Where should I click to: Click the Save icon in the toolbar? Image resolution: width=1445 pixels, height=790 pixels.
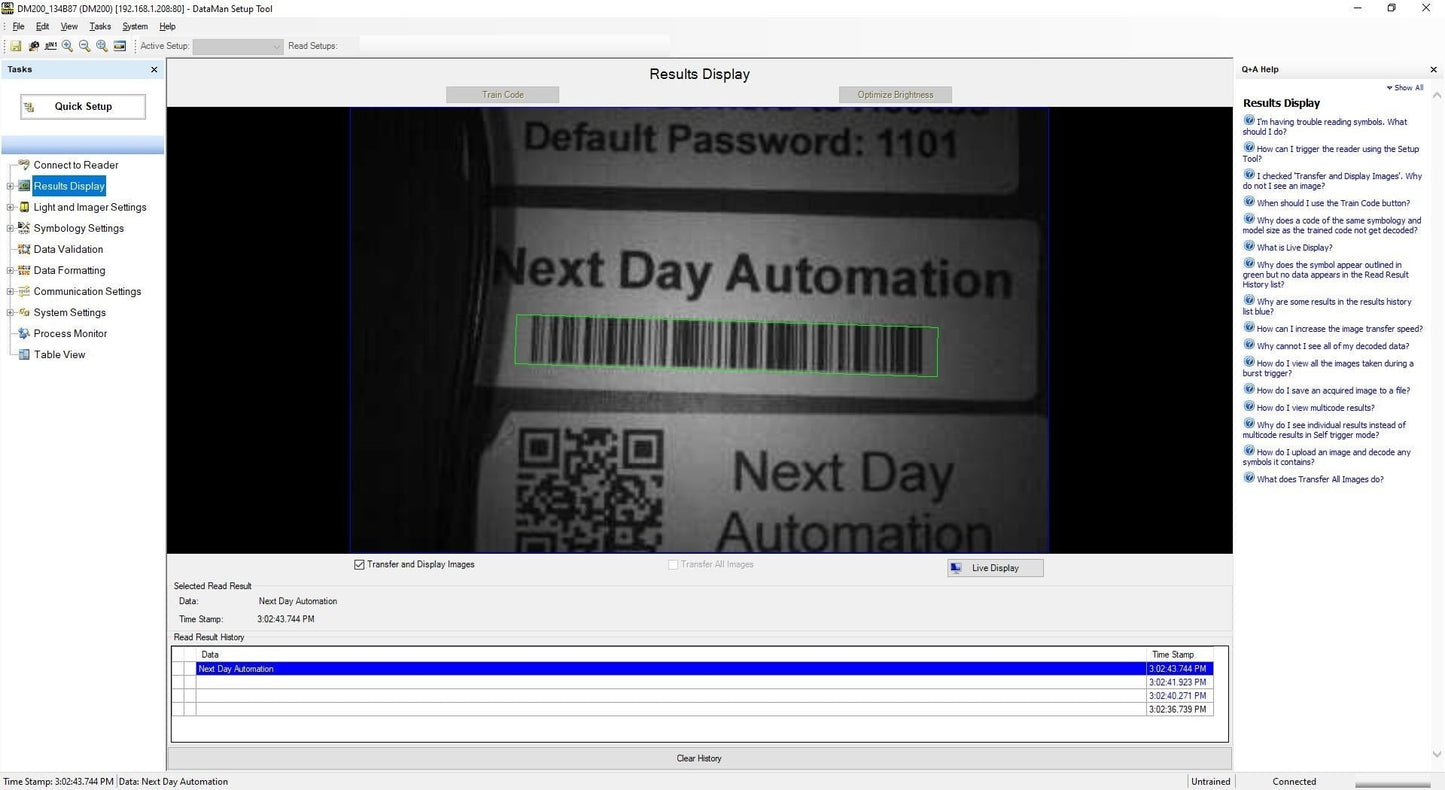pyautogui.click(x=16, y=46)
